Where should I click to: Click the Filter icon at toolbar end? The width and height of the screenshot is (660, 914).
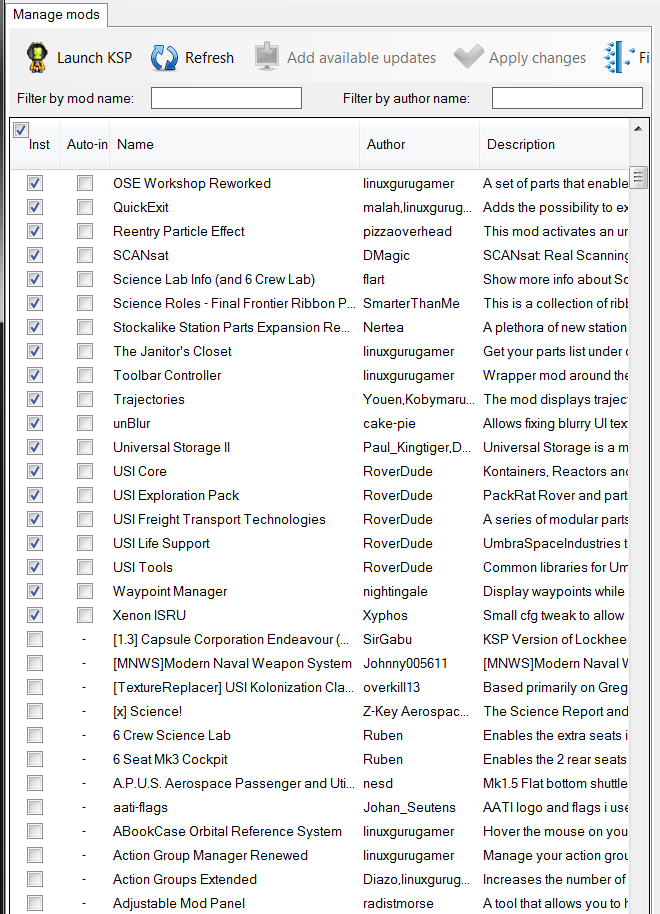[619, 57]
